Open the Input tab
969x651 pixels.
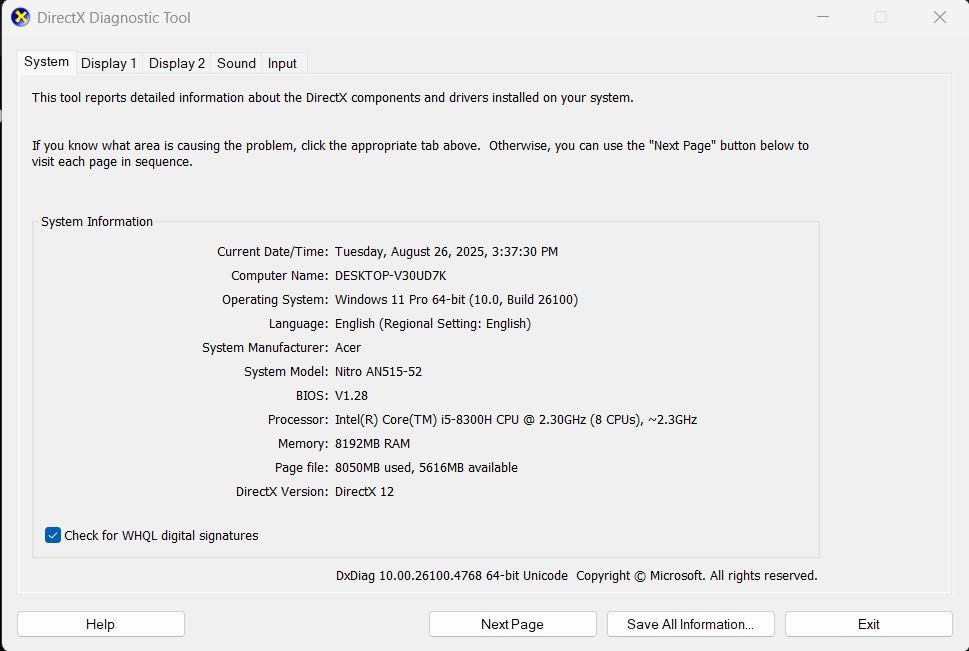[x=282, y=63]
